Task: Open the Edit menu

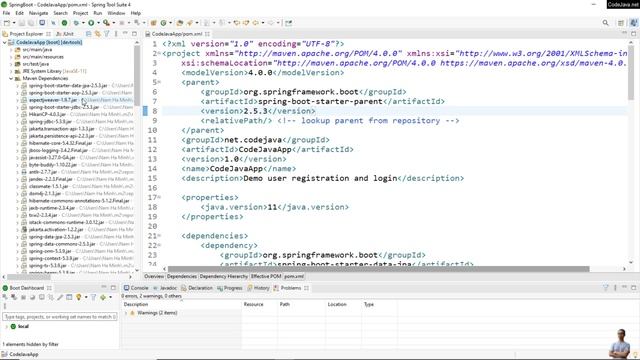Action: (x=20, y=13)
